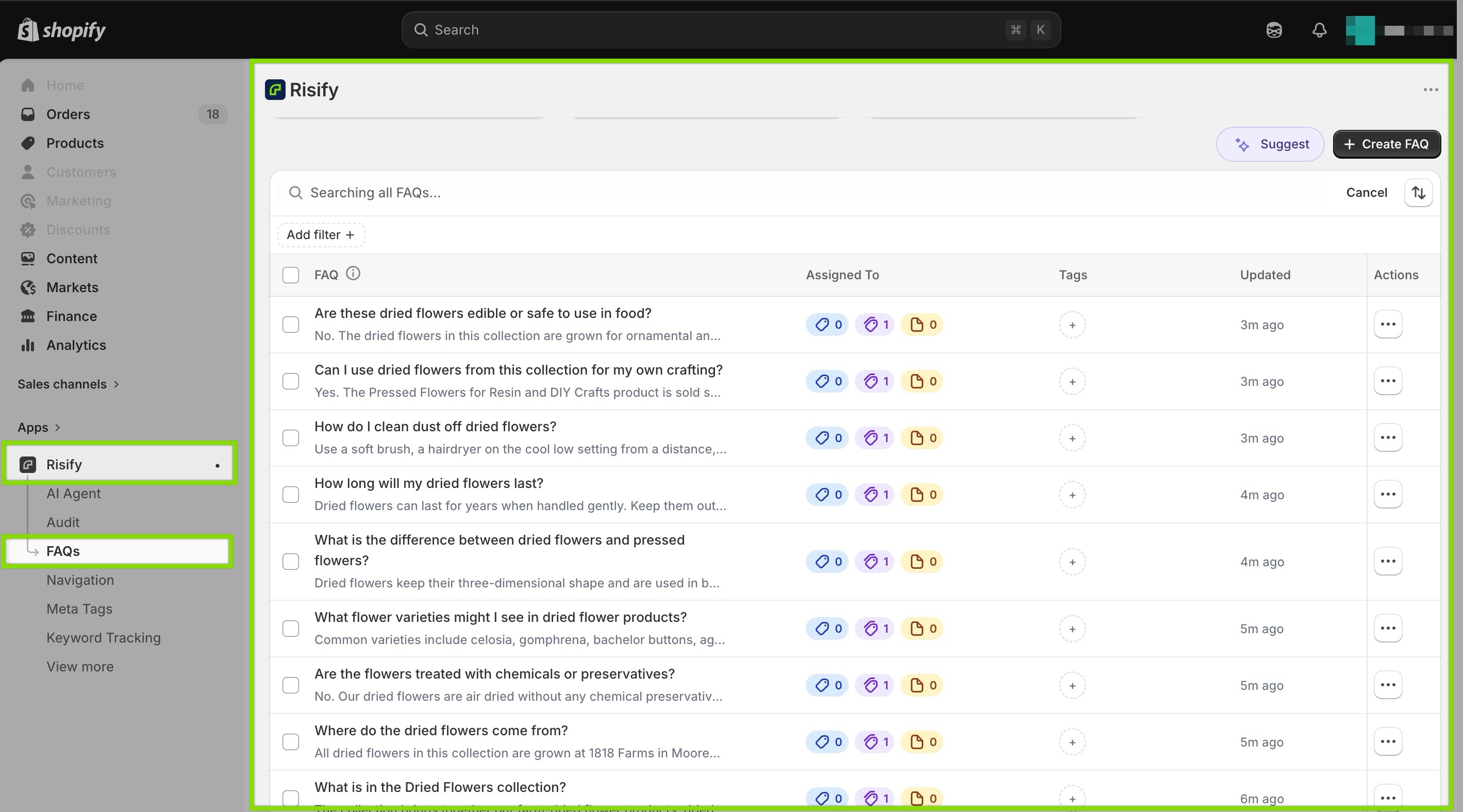Open Audit under Risify
Image resolution: width=1463 pixels, height=812 pixels.
coord(62,522)
